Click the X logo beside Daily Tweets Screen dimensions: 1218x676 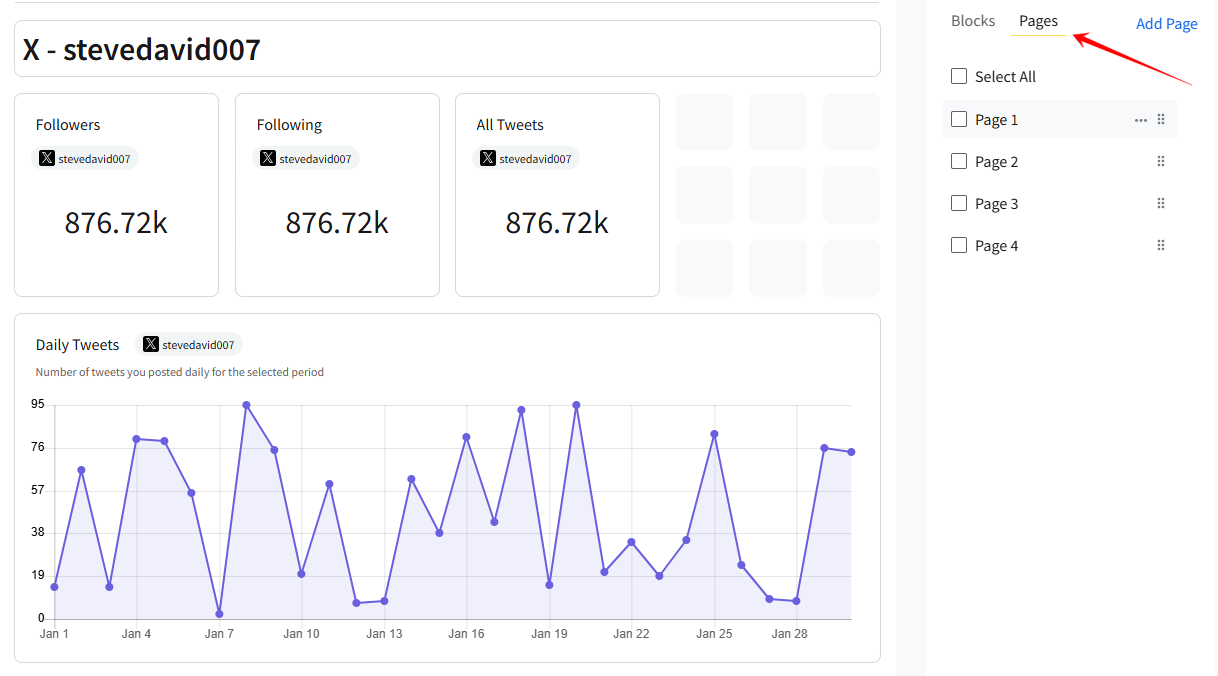click(150, 344)
